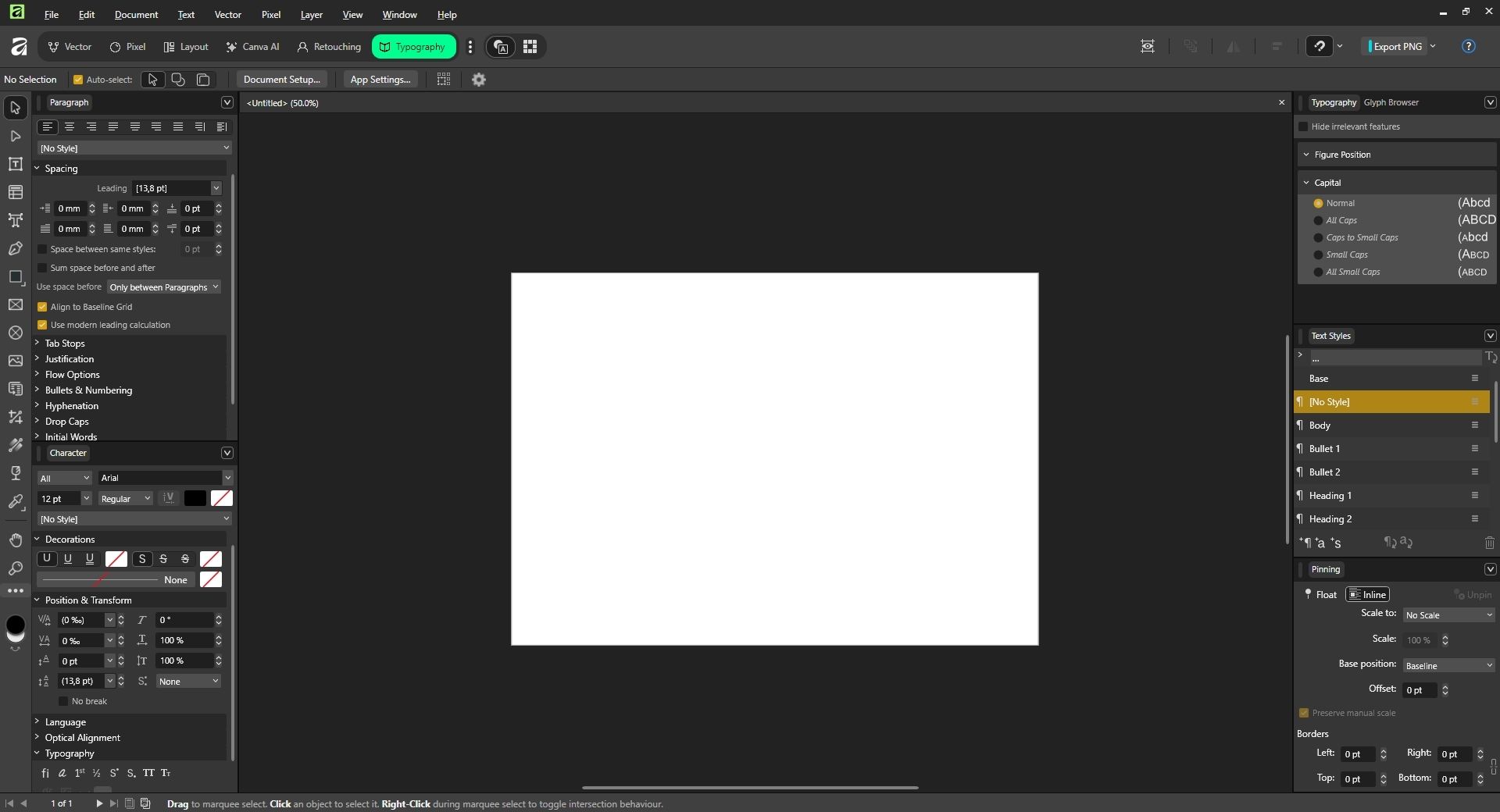Image resolution: width=1500 pixels, height=812 pixels.
Task: Click the center align paragraph icon
Action: click(x=70, y=126)
